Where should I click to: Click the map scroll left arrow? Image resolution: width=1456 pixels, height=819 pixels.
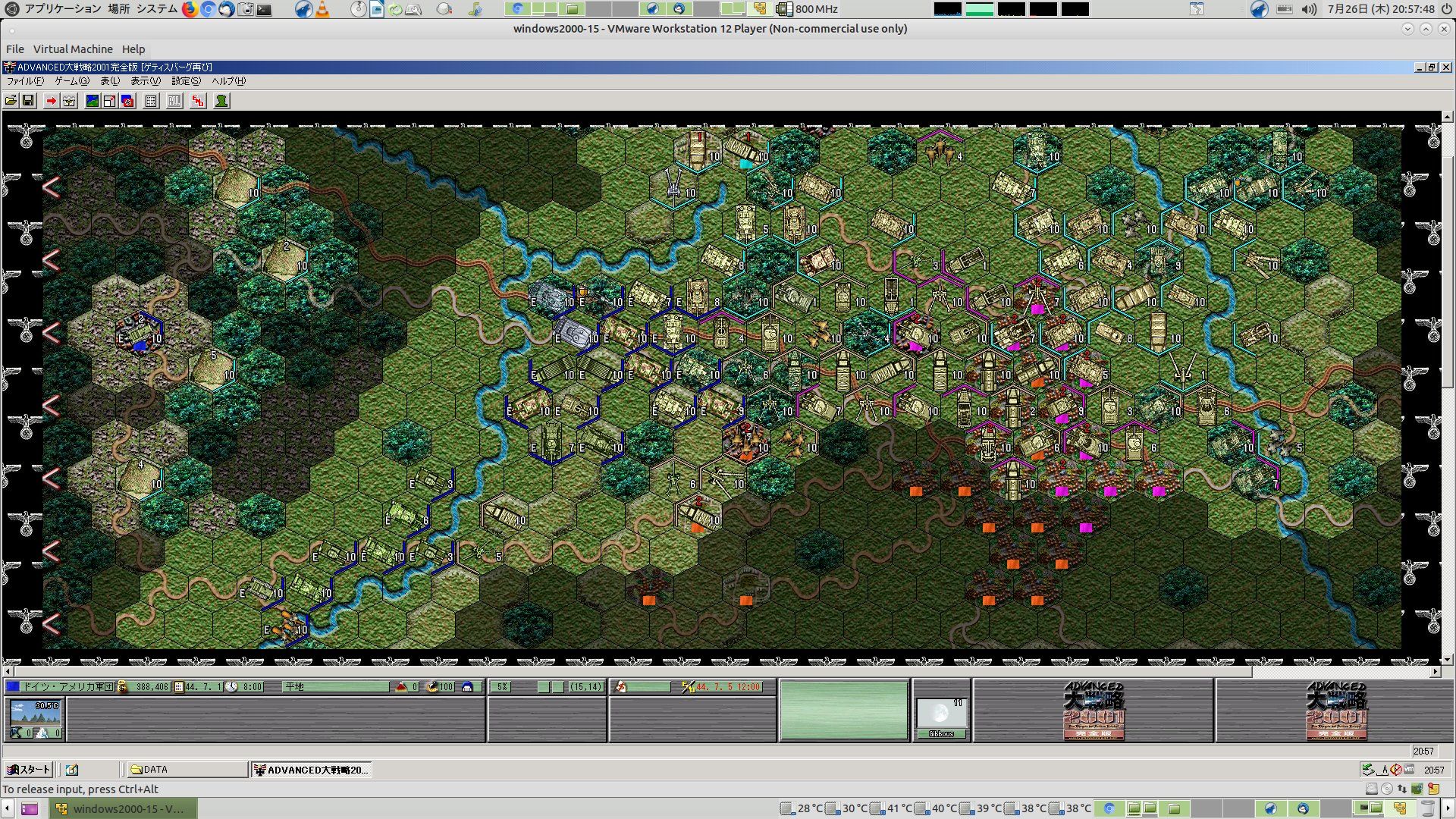[8, 672]
